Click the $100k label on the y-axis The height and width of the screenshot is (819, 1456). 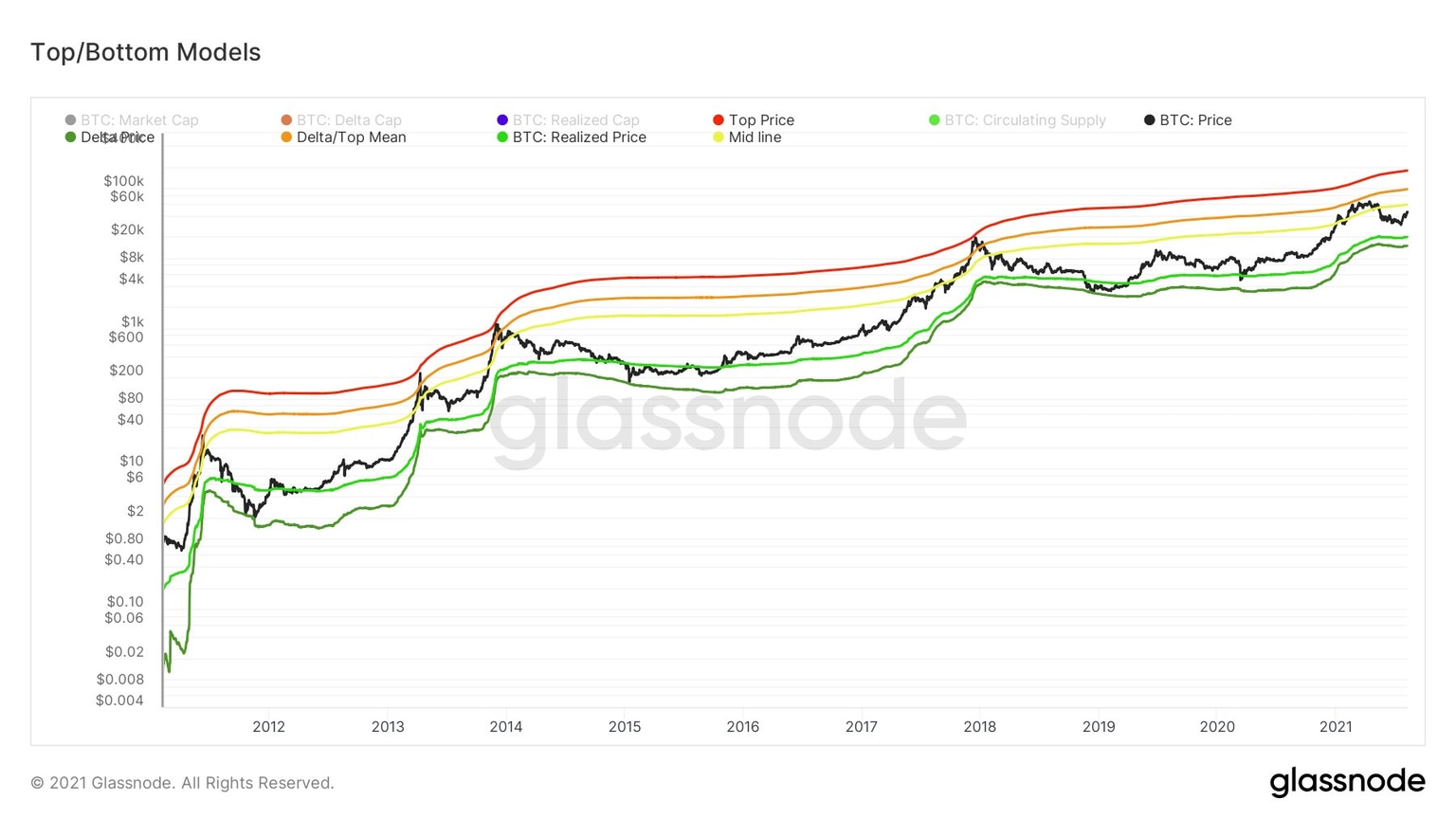(x=124, y=181)
